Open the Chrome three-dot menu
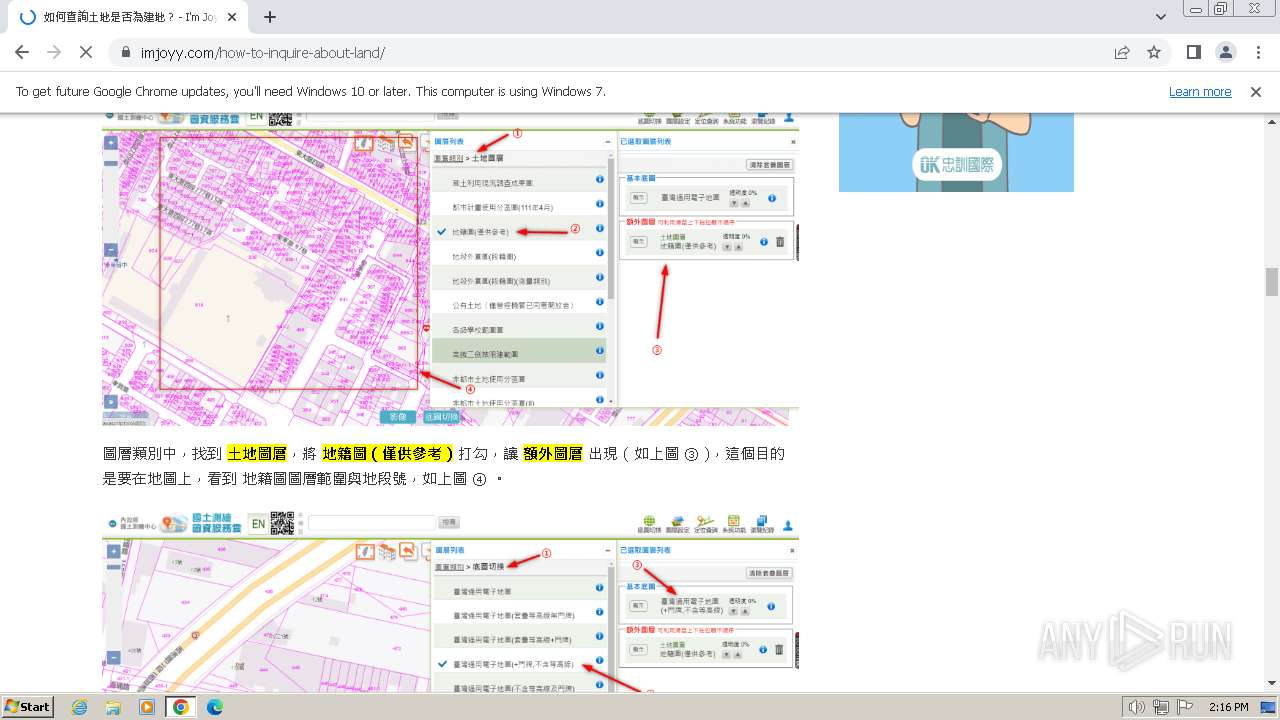Image resolution: width=1280 pixels, height=720 pixels. click(x=1258, y=52)
